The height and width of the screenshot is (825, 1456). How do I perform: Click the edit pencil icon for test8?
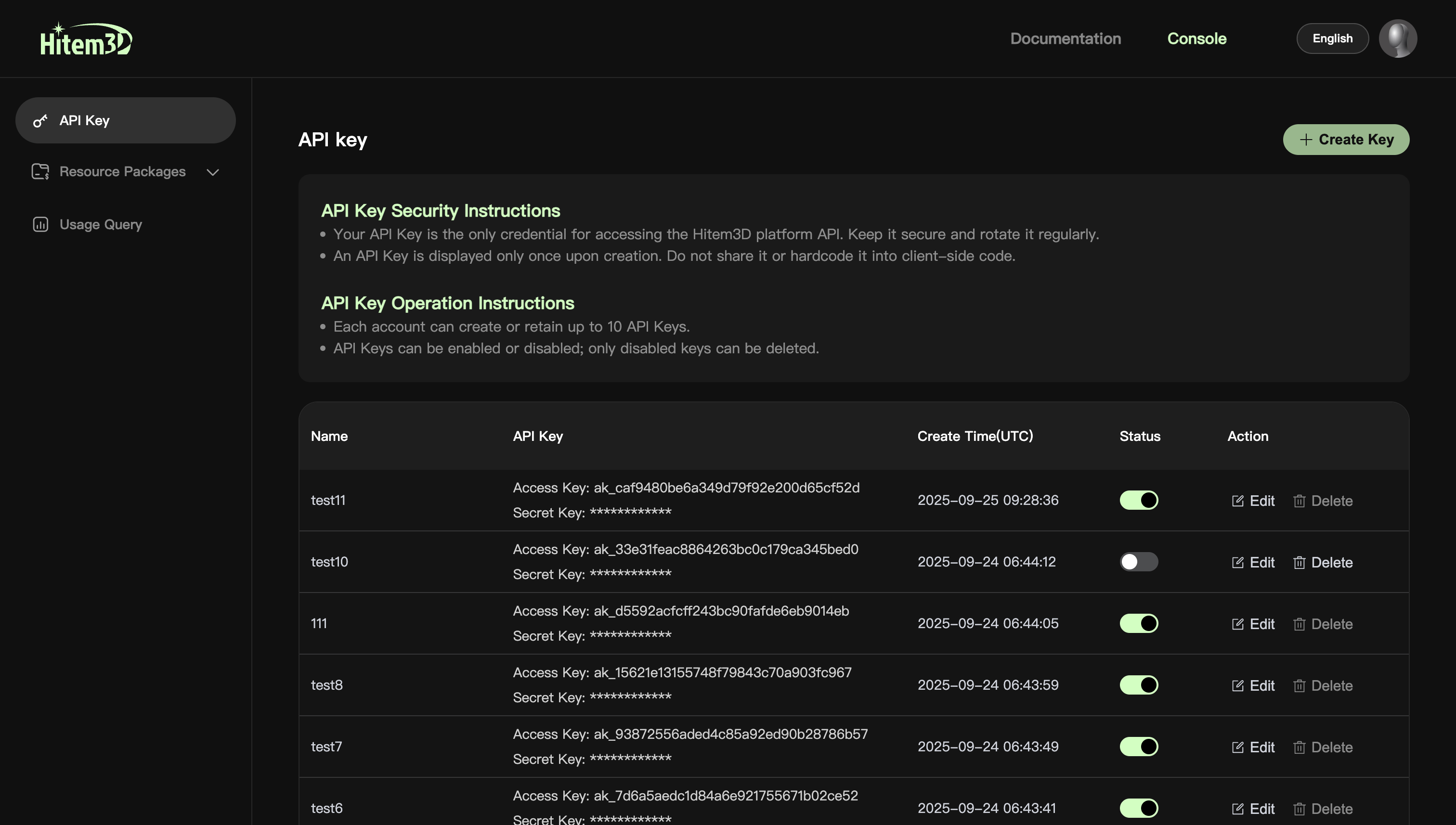(1237, 685)
